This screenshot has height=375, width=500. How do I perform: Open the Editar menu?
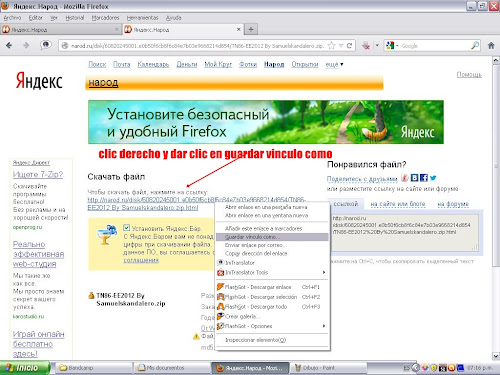[35, 18]
